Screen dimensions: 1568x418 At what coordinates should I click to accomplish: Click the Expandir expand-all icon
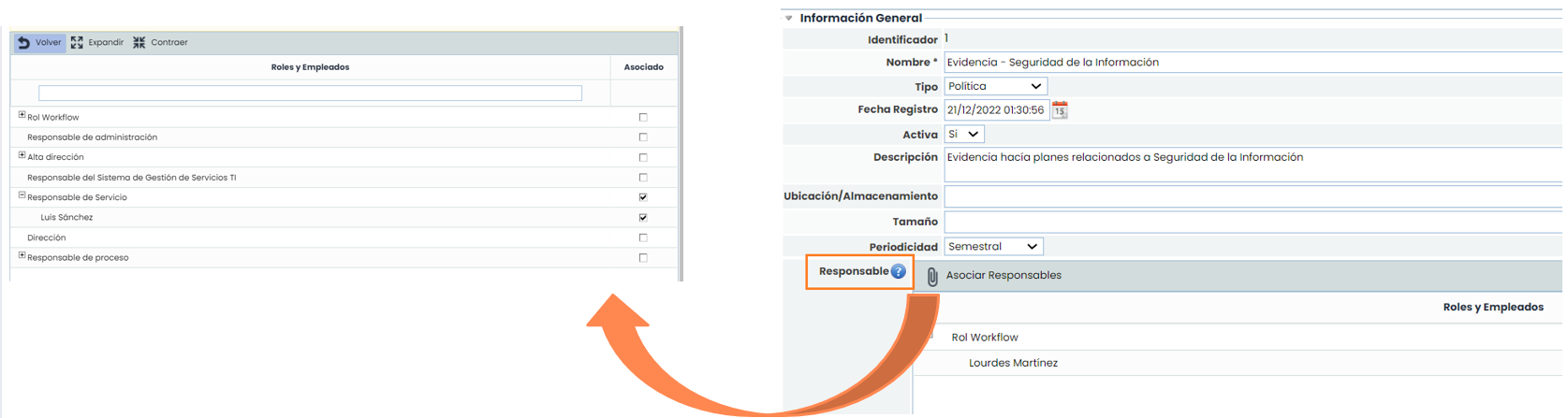(77, 43)
